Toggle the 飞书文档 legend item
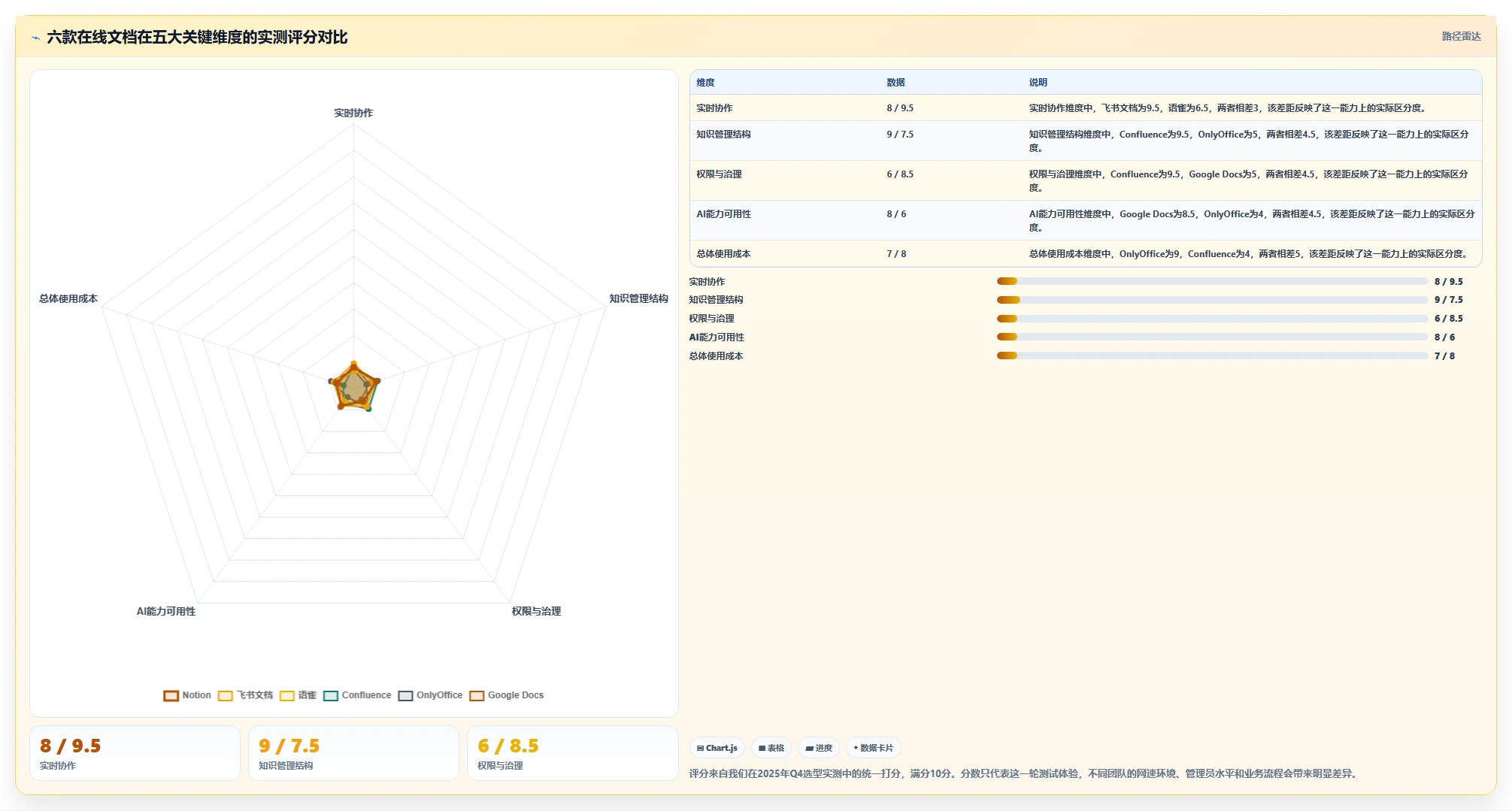Viewport: 1512px width, 811px height. 245,696
